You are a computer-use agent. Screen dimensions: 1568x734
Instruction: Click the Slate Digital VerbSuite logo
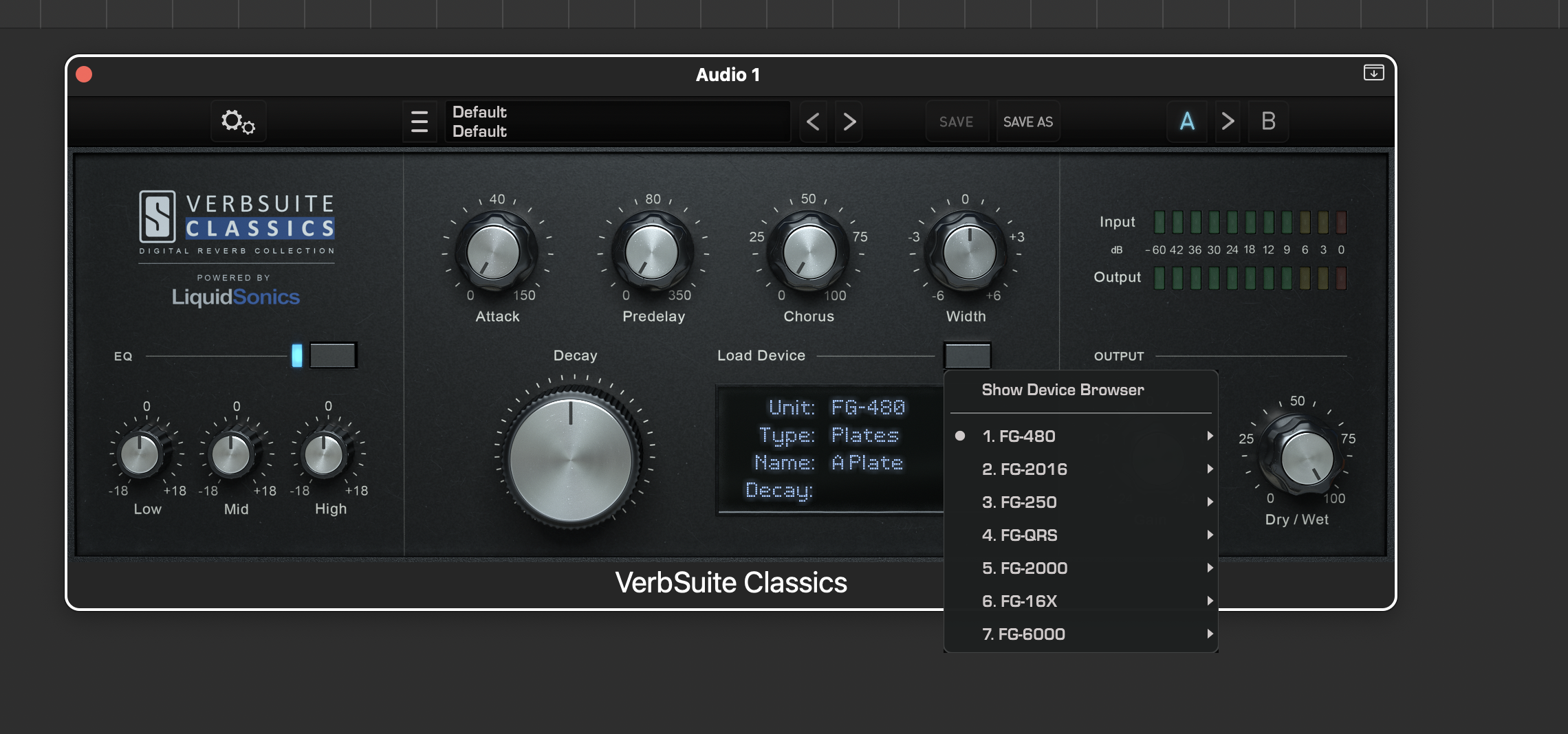(x=237, y=222)
